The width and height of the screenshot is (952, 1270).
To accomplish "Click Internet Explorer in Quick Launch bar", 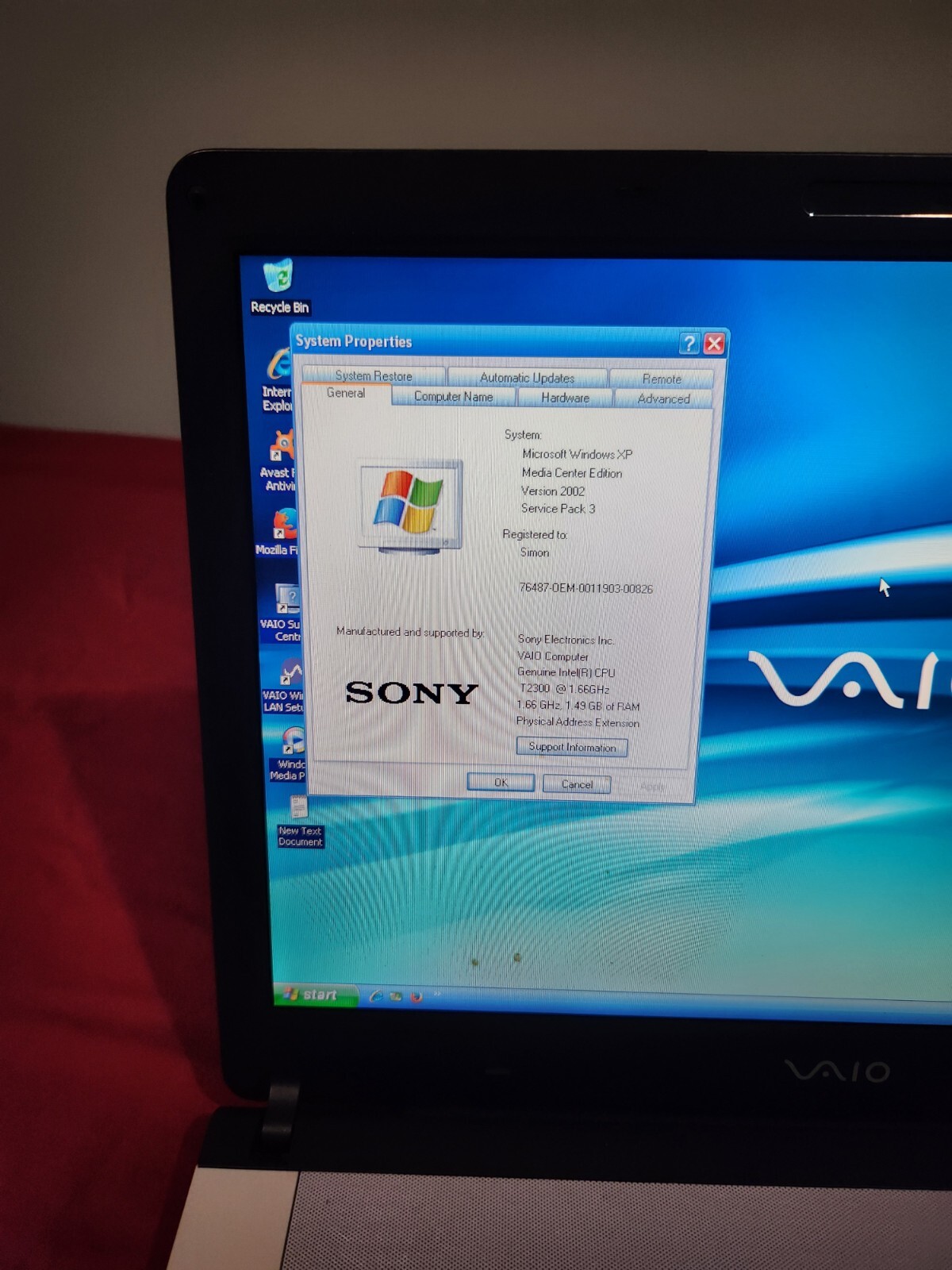I will point(376,995).
